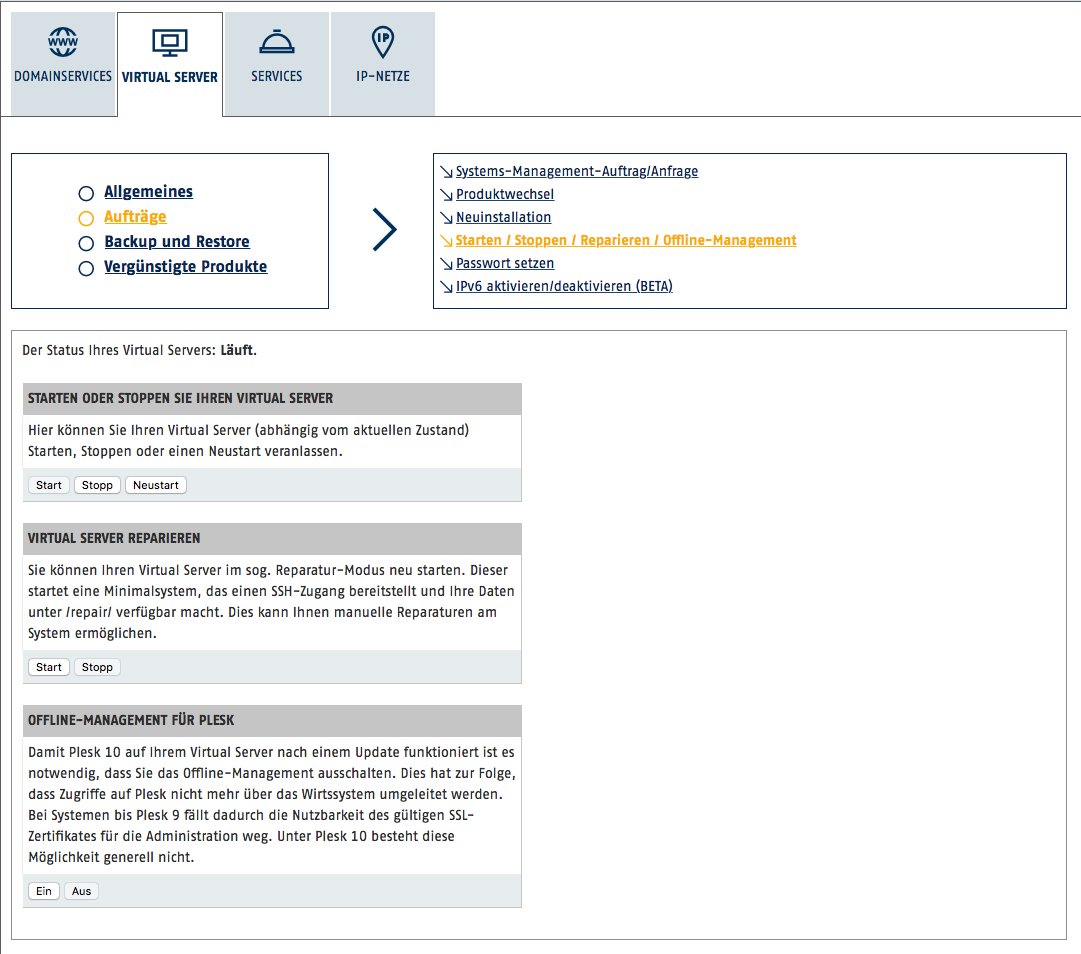
Task: Open the SERVICES tab
Action: [276, 63]
